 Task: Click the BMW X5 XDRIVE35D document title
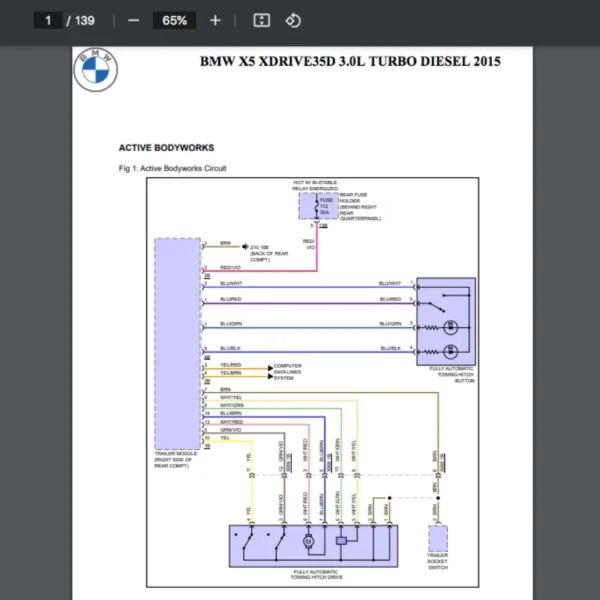coord(350,62)
